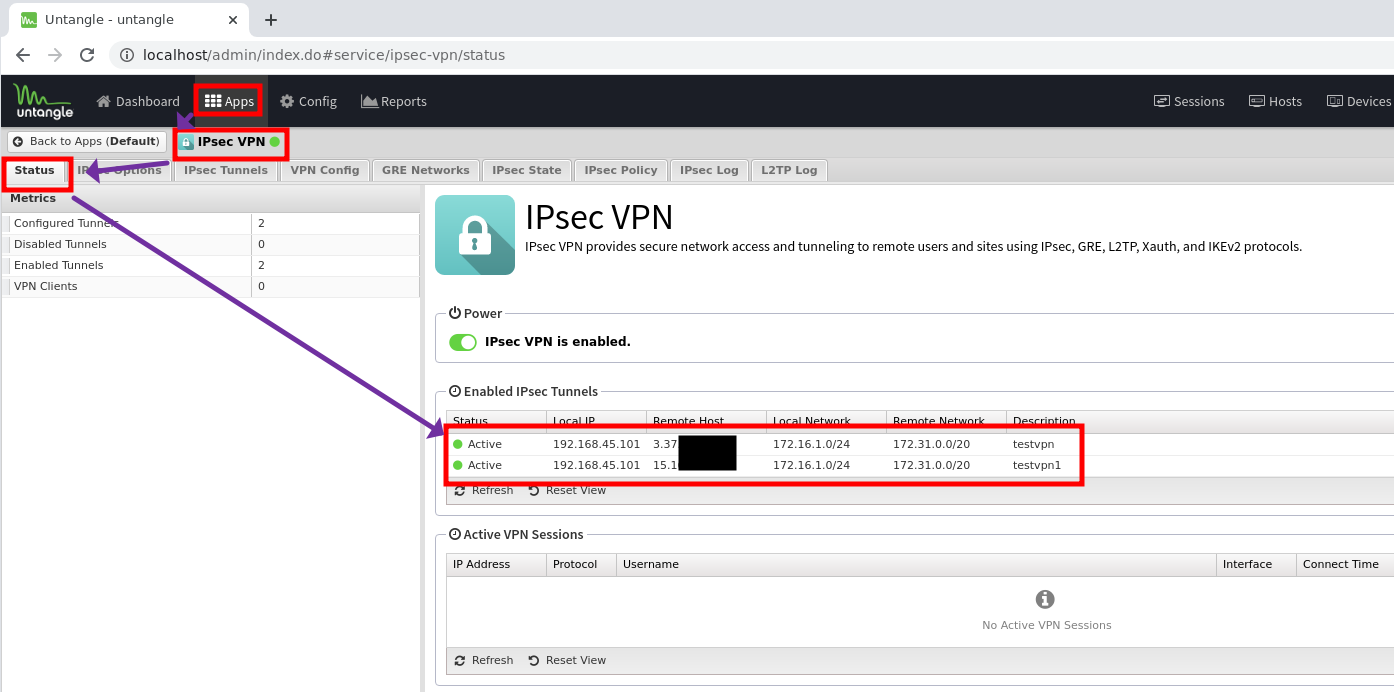Open the Devices page
This screenshot has height=692, width=1394.
[x=1359, y=101]
